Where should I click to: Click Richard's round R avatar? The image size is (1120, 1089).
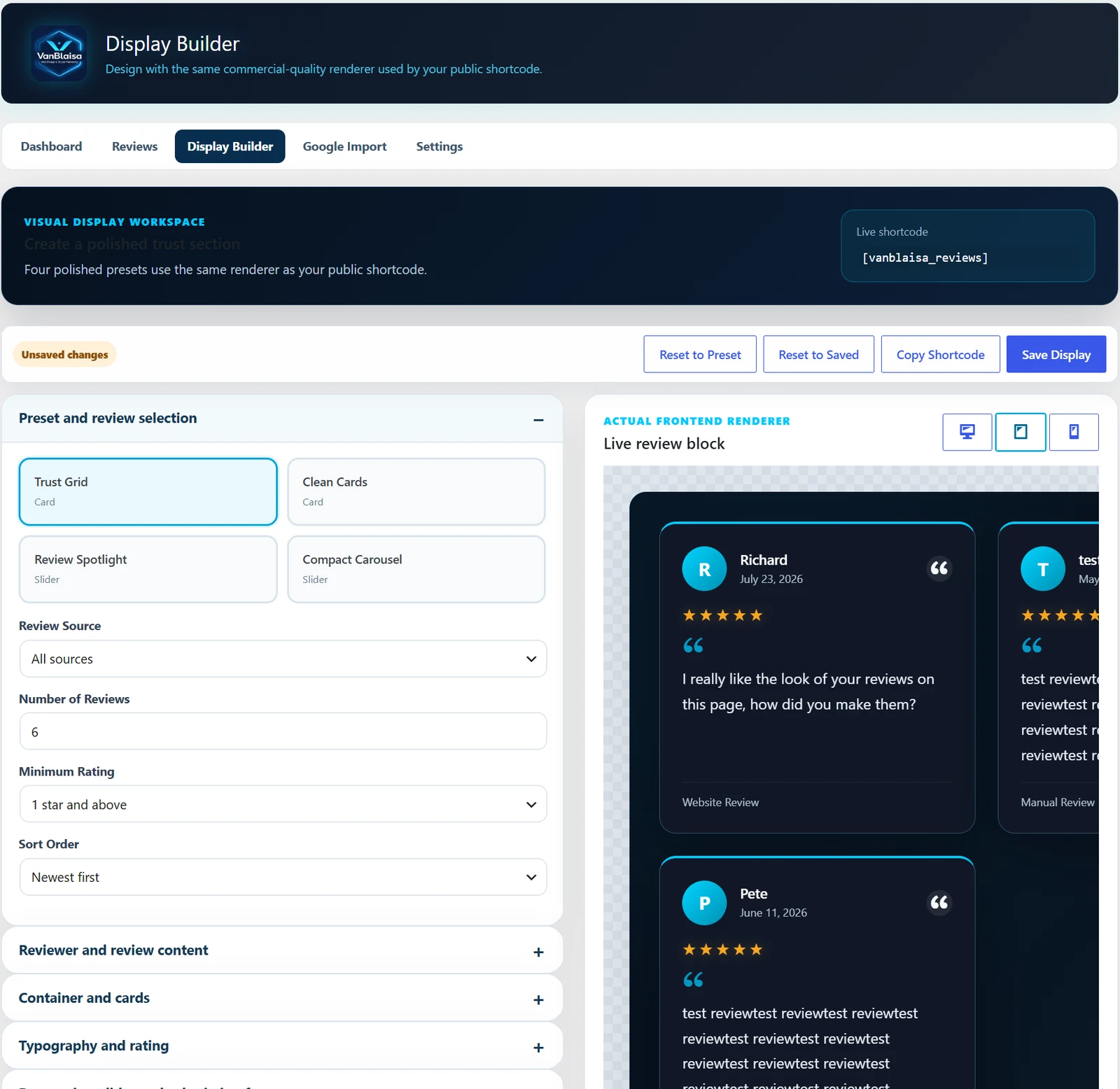(704, 569)
